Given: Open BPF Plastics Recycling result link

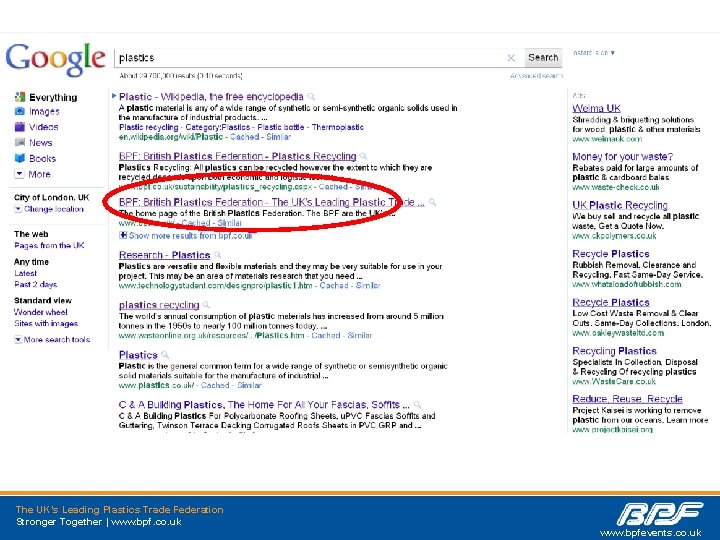Looking at the screenshot, I should click(237, 156).
